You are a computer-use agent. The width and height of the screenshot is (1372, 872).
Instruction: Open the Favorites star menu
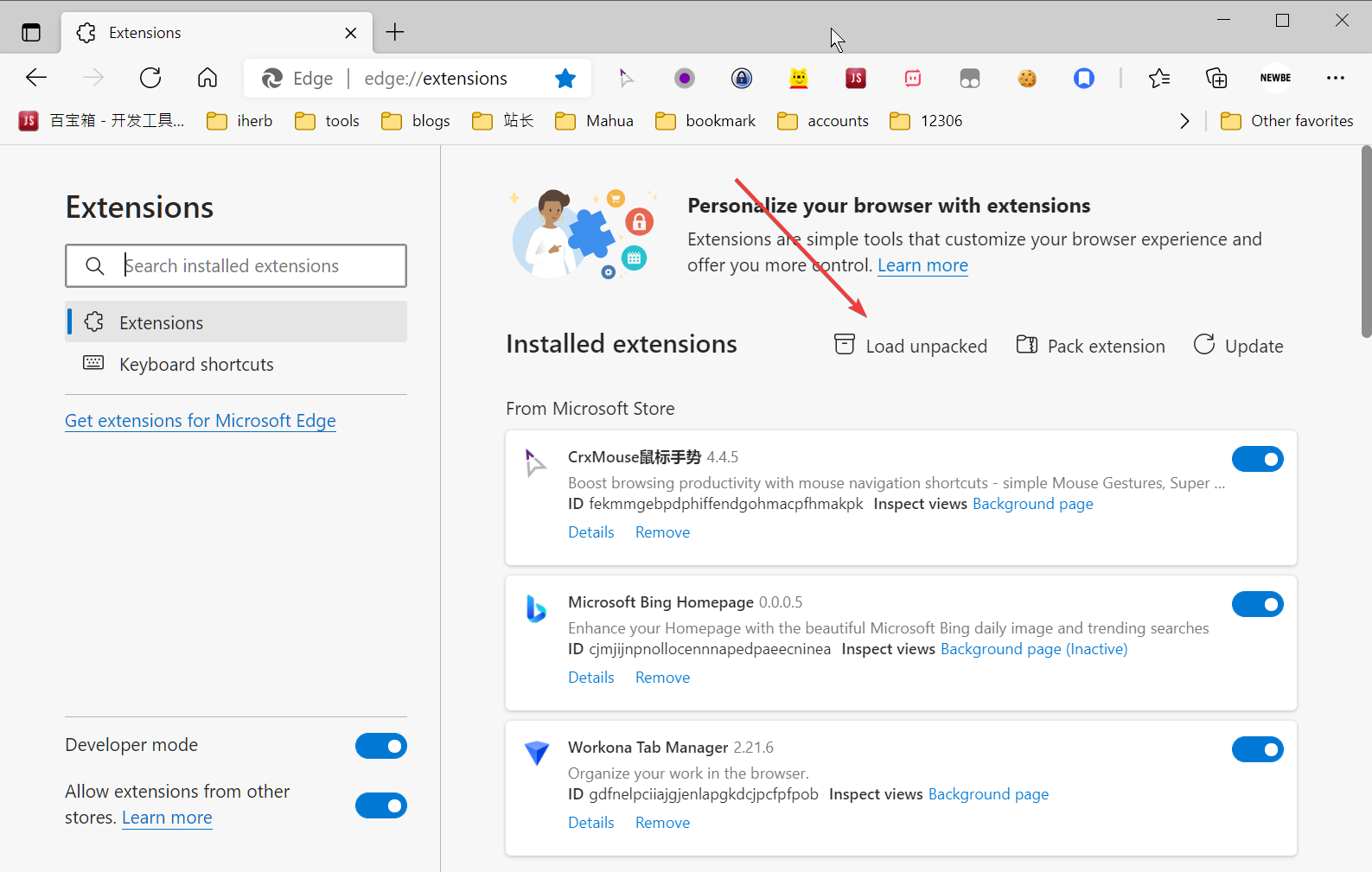click(1159, 79)
